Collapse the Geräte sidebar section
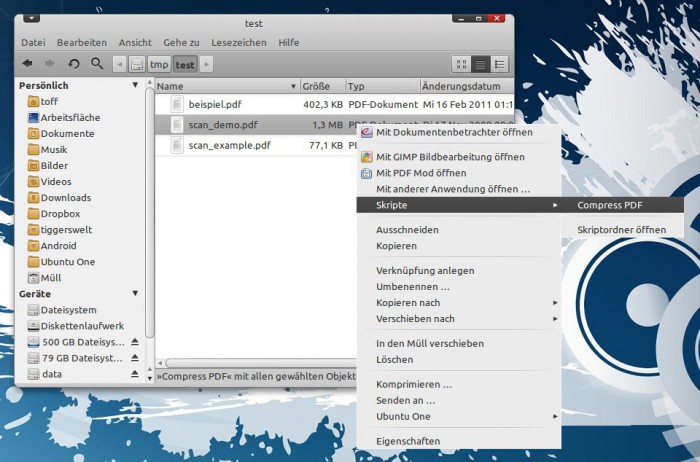700x462 pixels. click(x=135, y=294)
